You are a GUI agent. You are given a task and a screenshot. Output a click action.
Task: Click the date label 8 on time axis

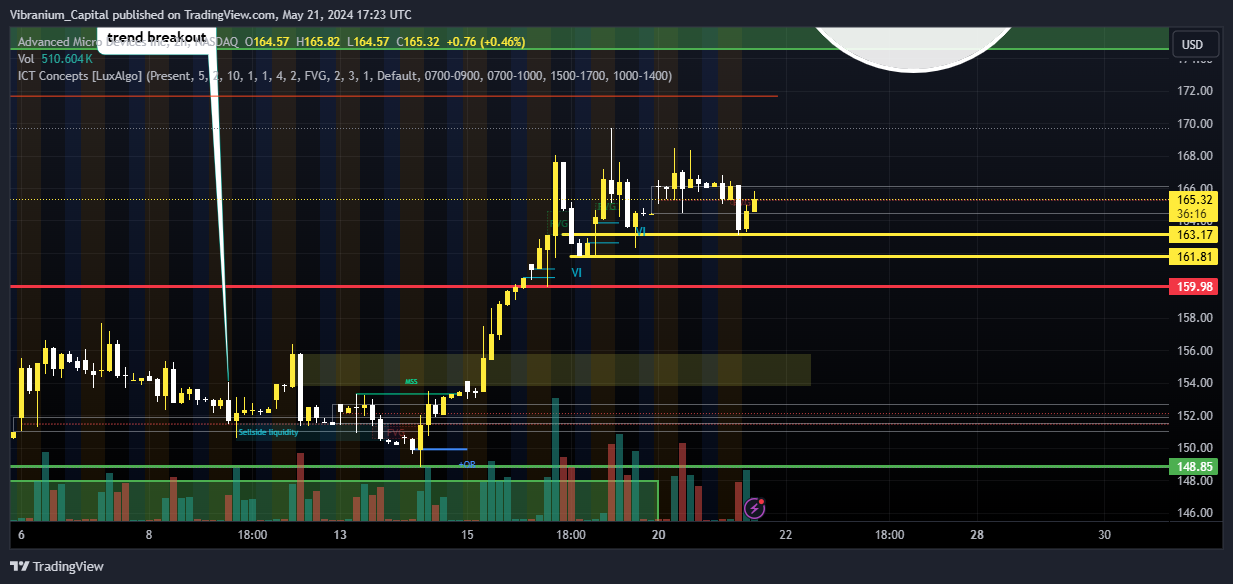click(149, 535)
